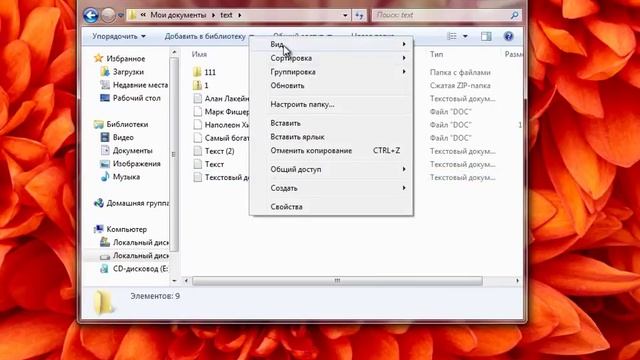Open Добавить в библиотеку menu
Image resolution: width=640 pixels, height=360 pixels.
[209, 36]
